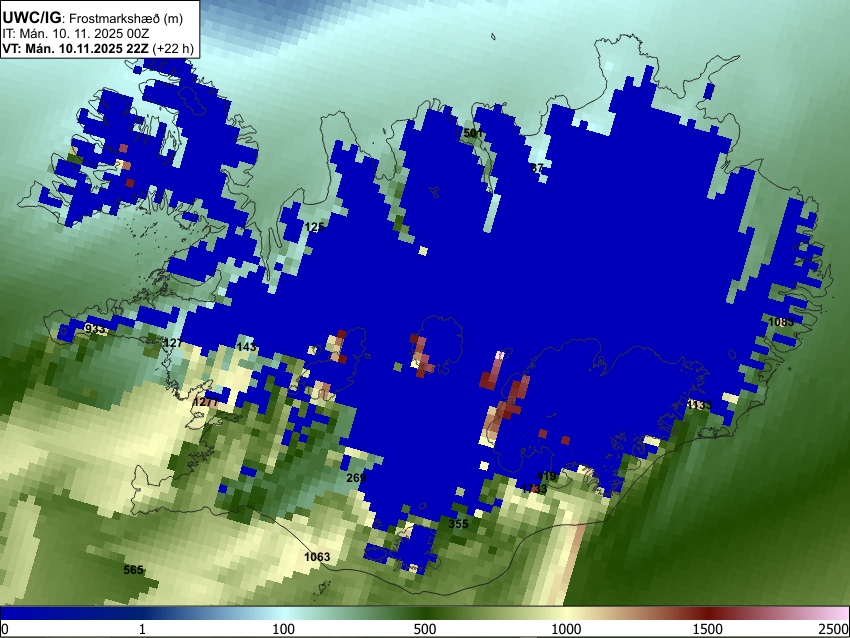
Task: Click the map value label 269
Action: click(356, 478)
